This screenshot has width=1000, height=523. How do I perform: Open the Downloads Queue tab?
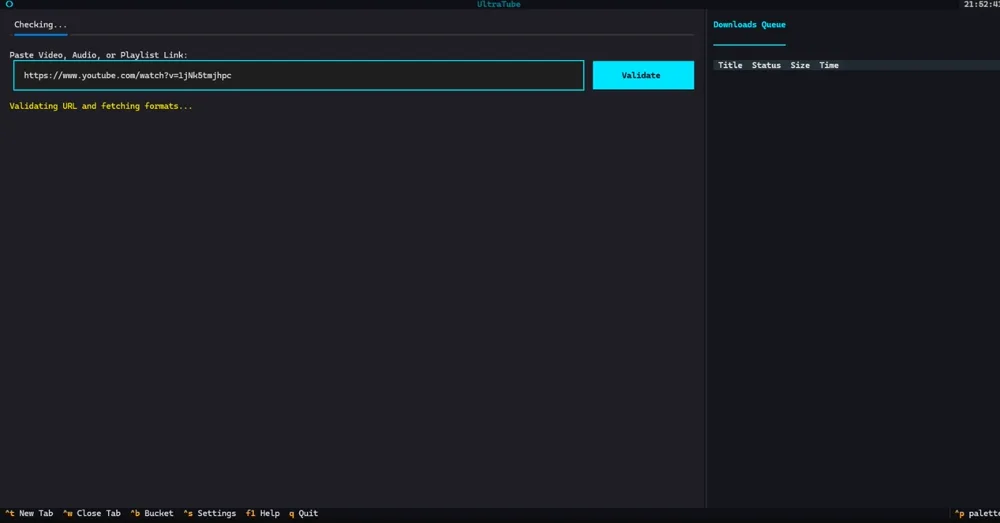(749, 24)
